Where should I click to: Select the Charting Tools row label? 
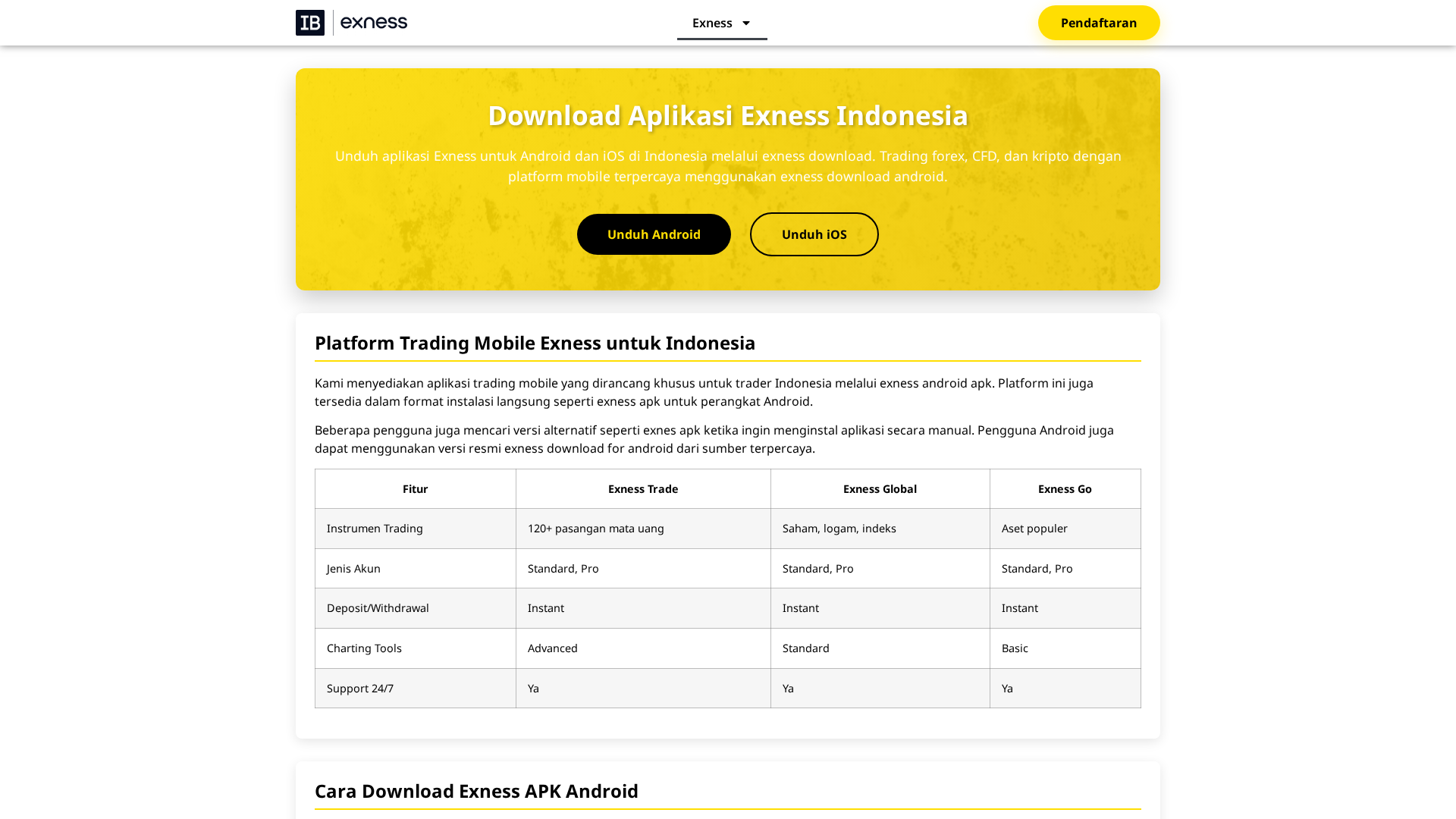[x=364, y=648]
